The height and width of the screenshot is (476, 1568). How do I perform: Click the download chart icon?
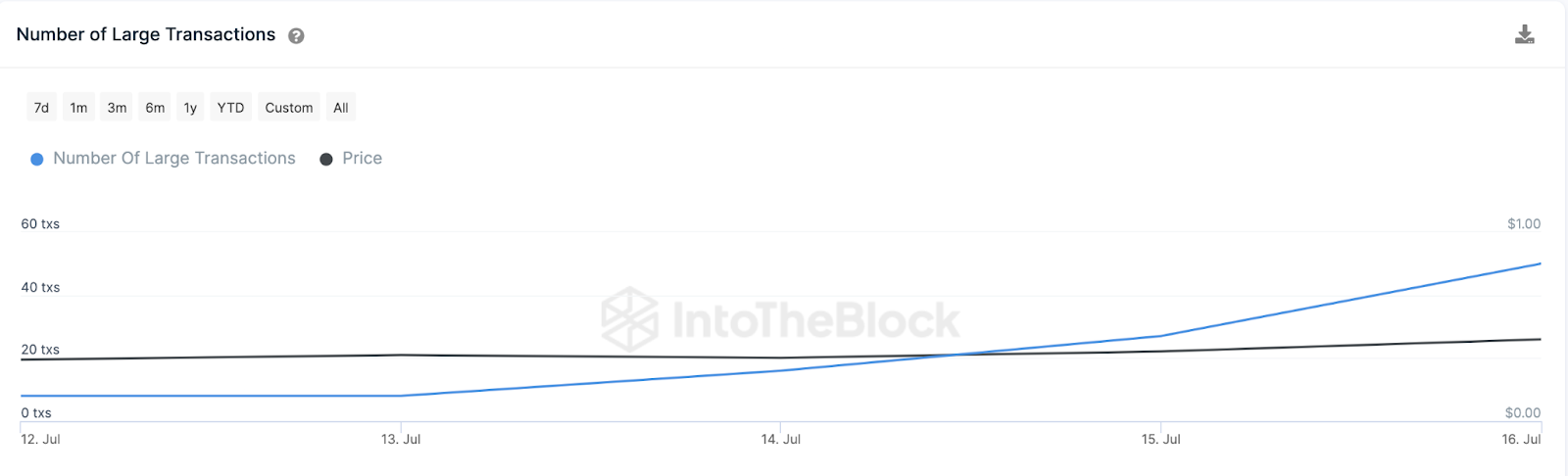[x=1524, y=35]
